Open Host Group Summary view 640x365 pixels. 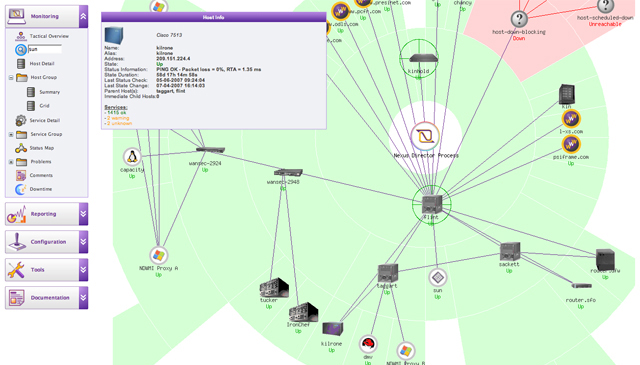point(49,92)
